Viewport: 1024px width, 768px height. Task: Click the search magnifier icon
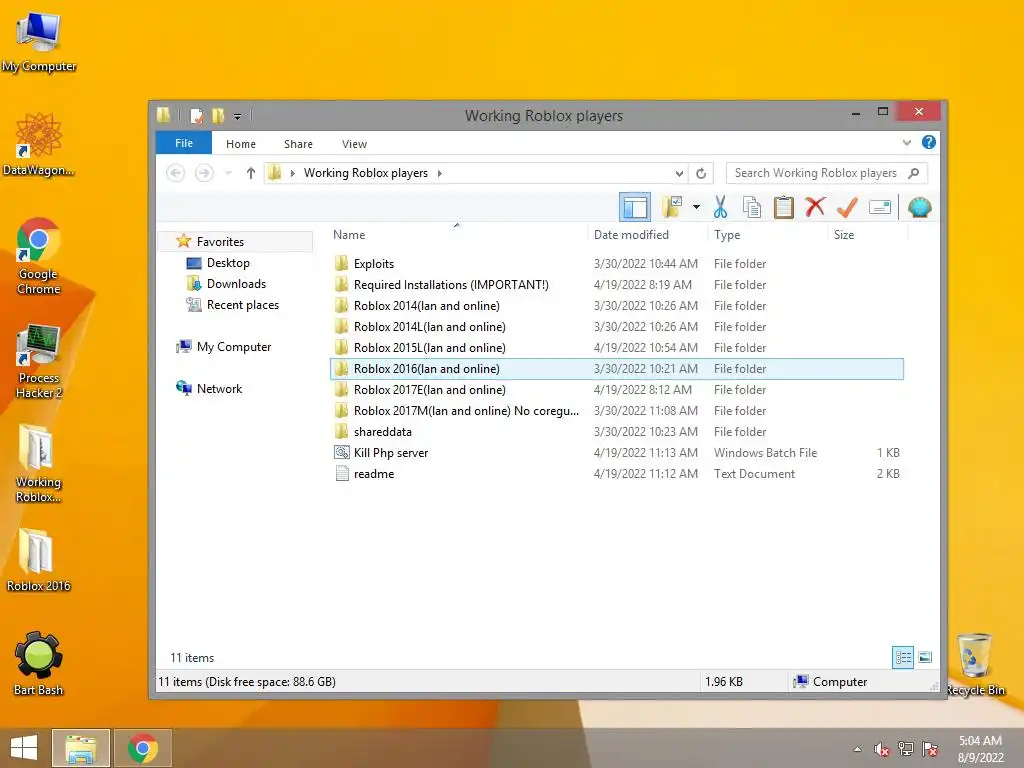point(914,173)
